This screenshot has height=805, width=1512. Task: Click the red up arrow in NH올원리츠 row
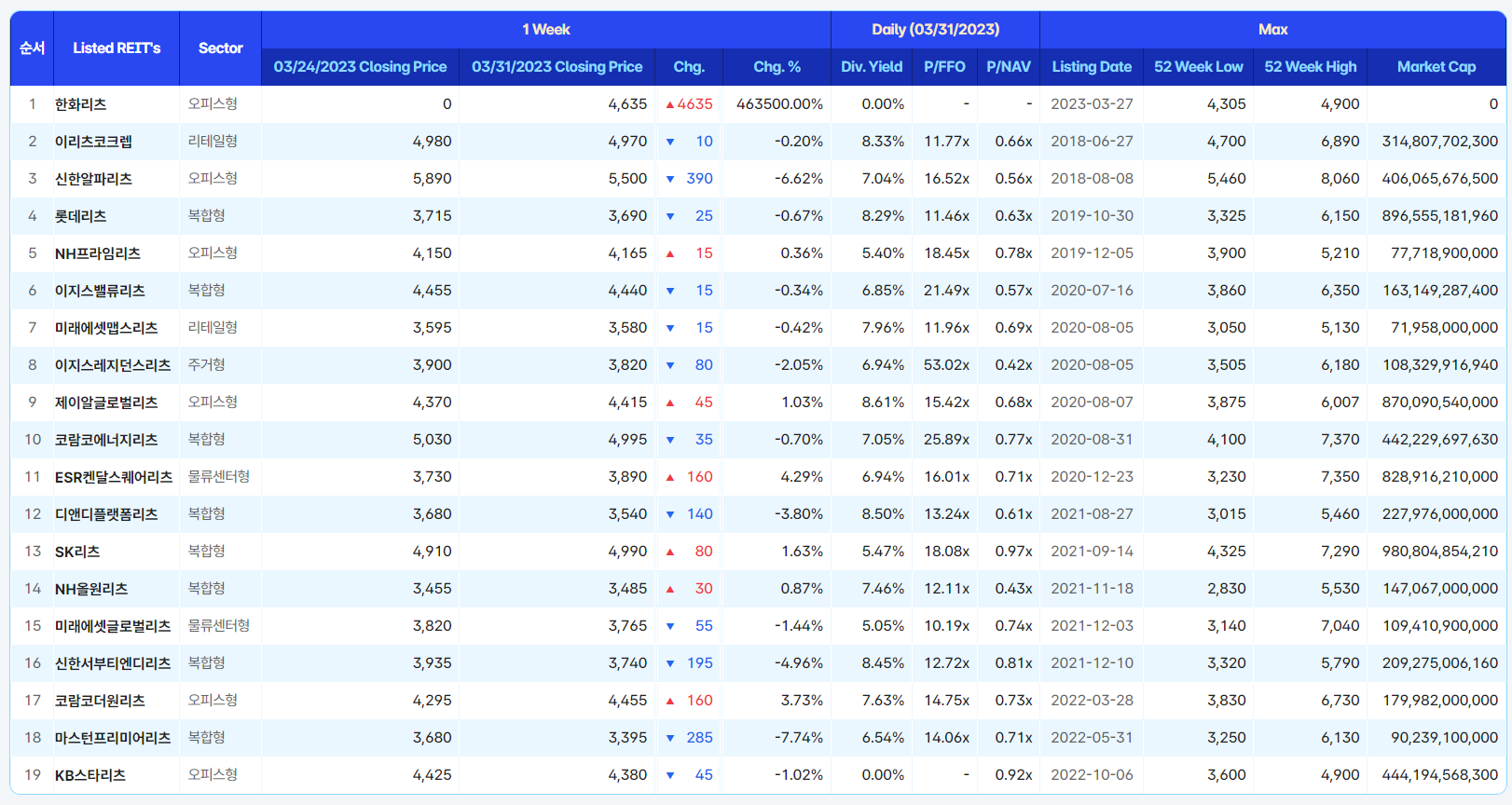click(670, 589)
